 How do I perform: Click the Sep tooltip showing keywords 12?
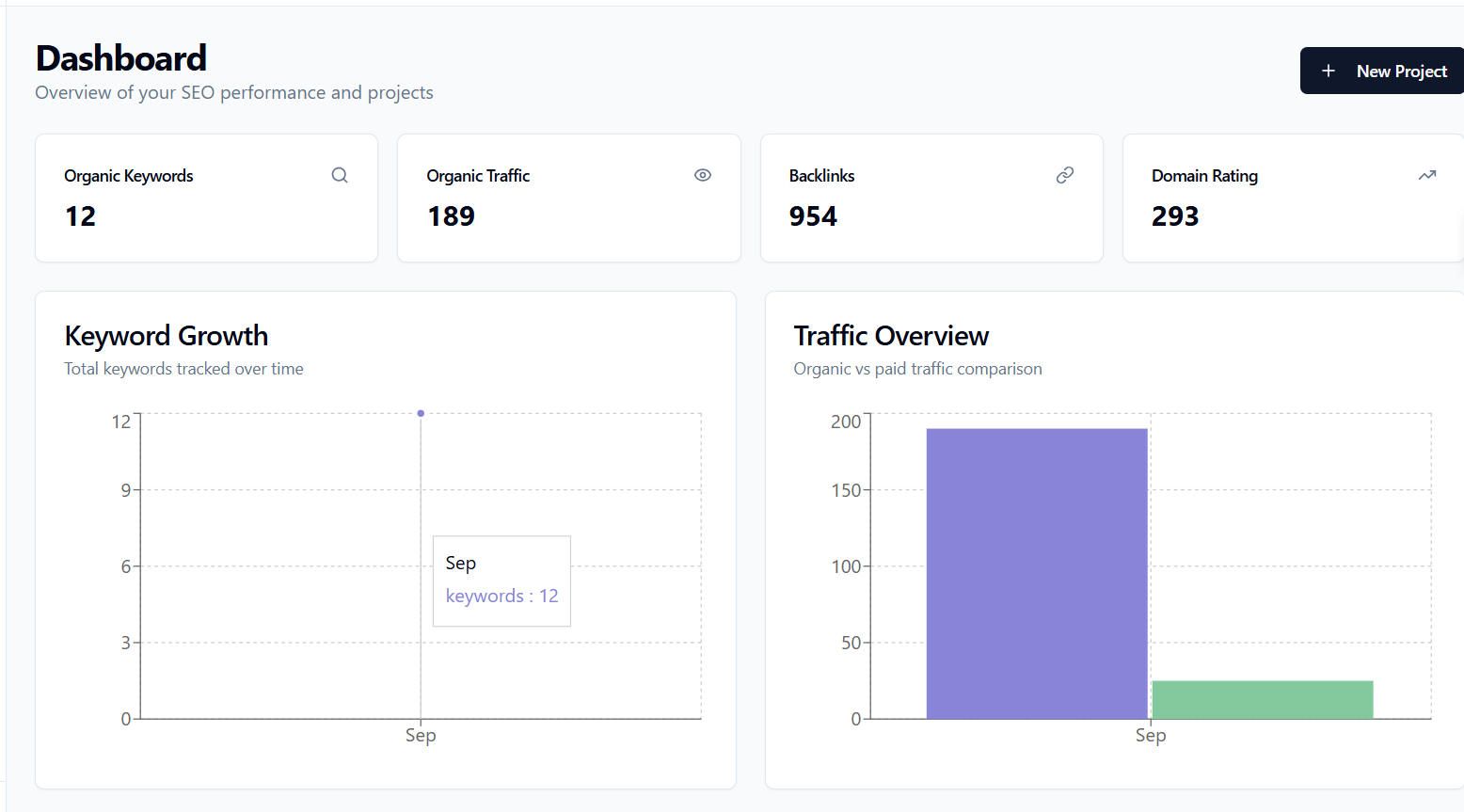pyautogui.click(x=501, y=581)
